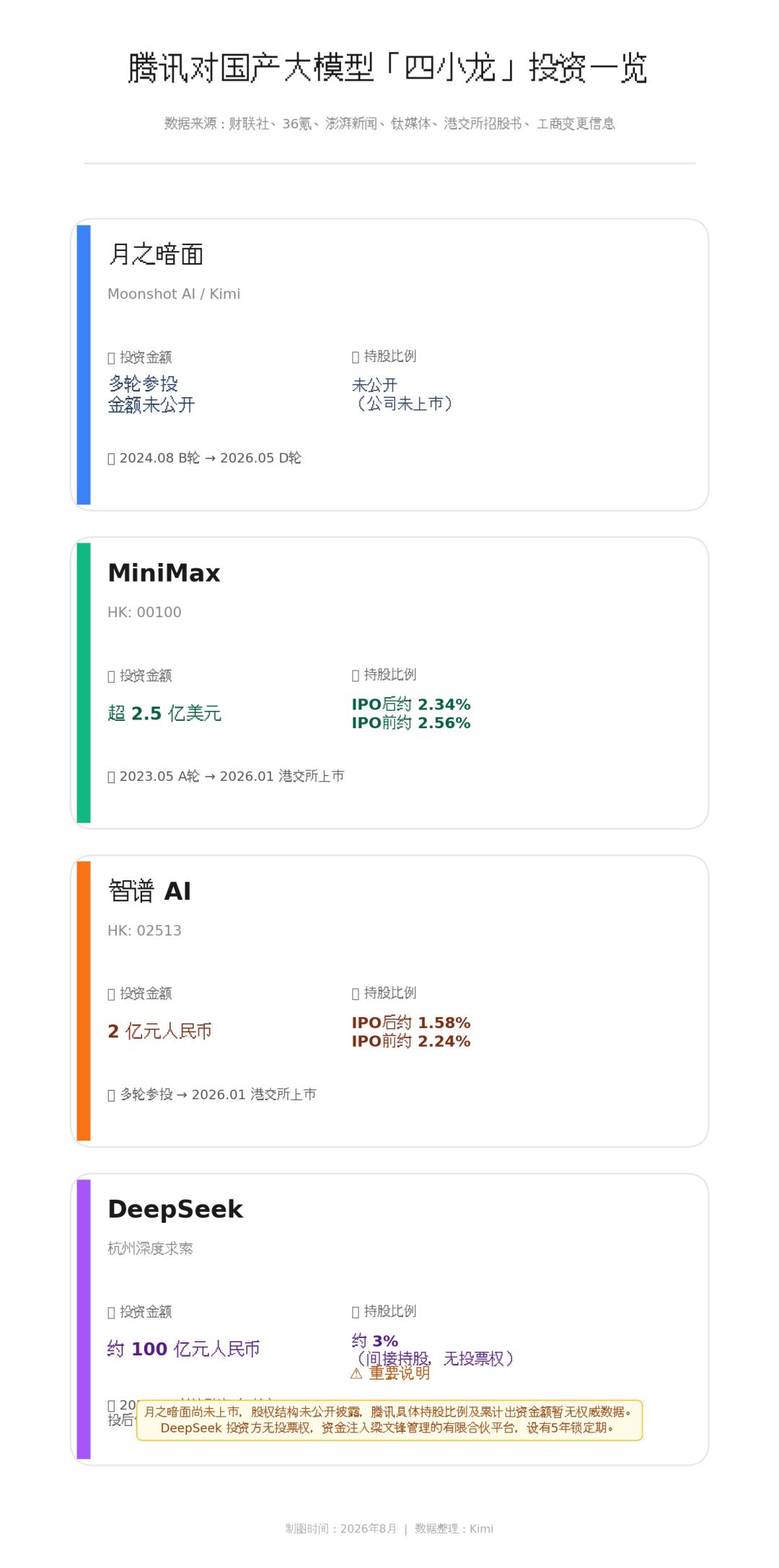Select the orange accent bar on 智谱 AI card
779x1568 pixels.
coord(84,1001)
